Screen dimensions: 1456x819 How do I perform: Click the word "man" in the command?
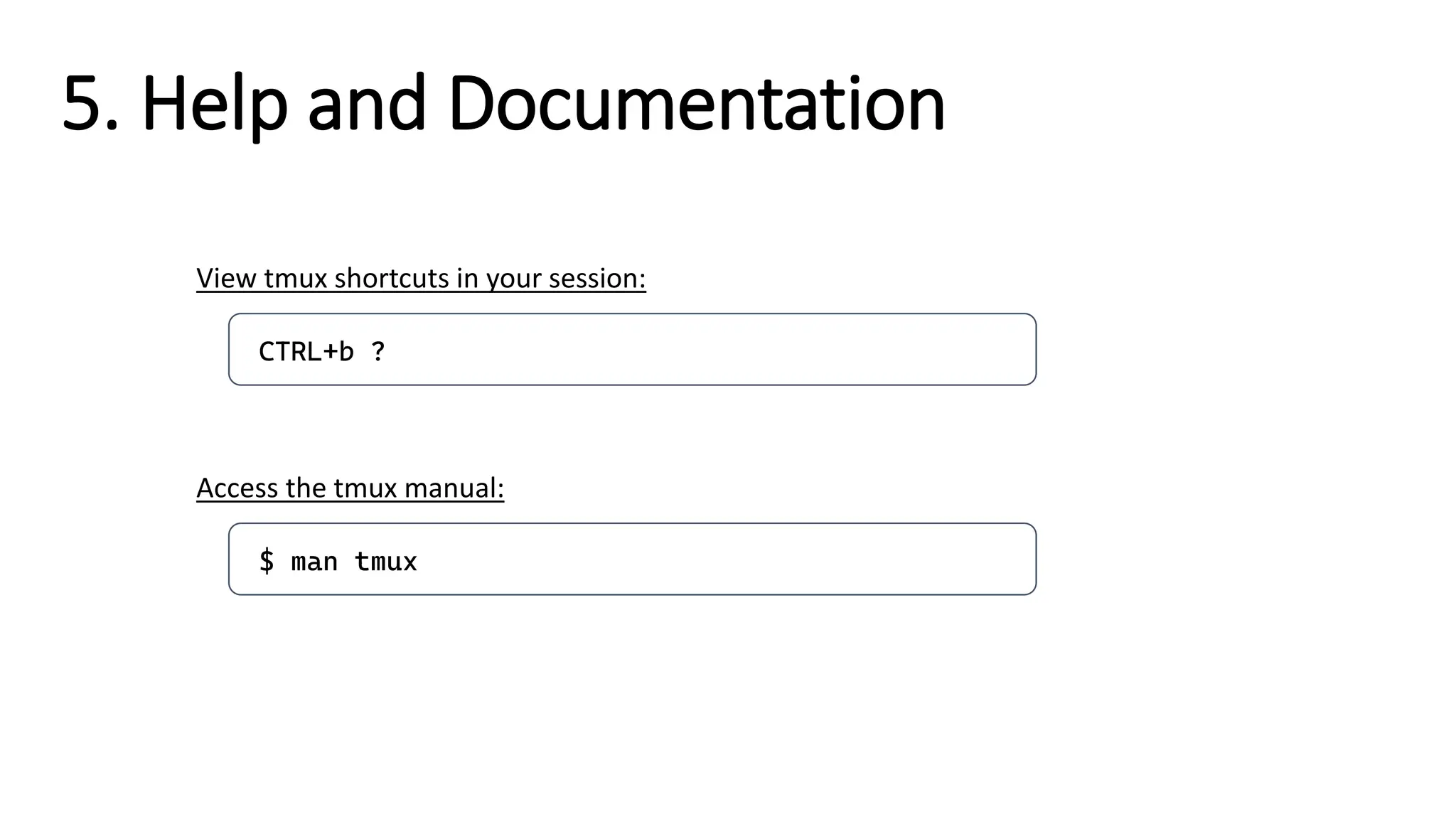314,562
